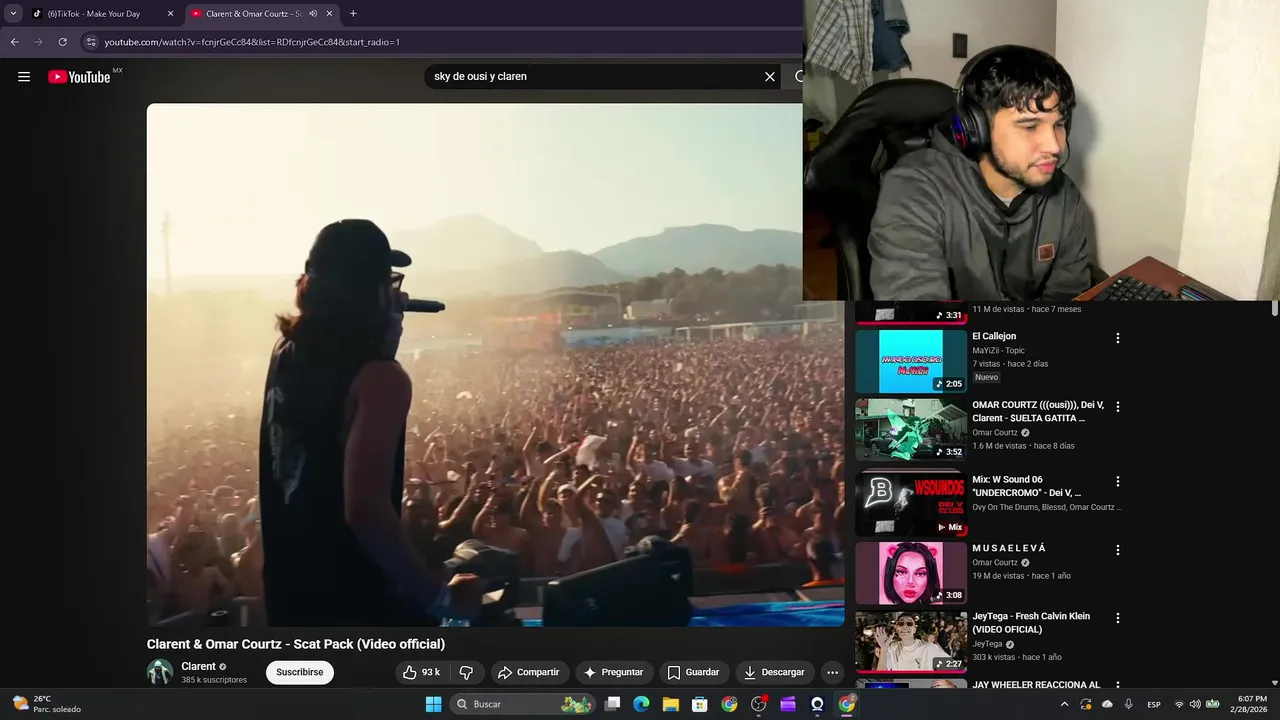
Task: Open the Clarent channel name link
Action: tap(198, 666)
